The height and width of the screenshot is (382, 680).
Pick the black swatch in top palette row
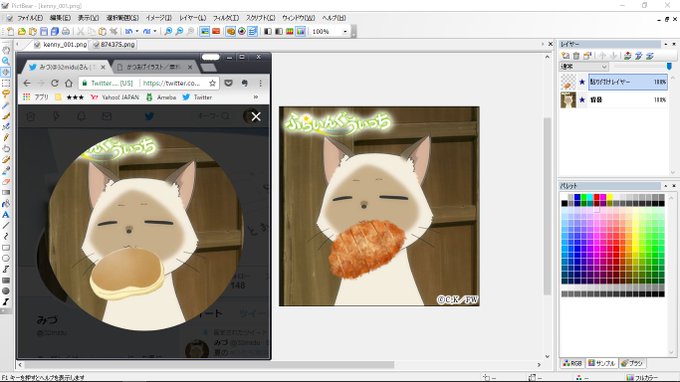point(564,203)
